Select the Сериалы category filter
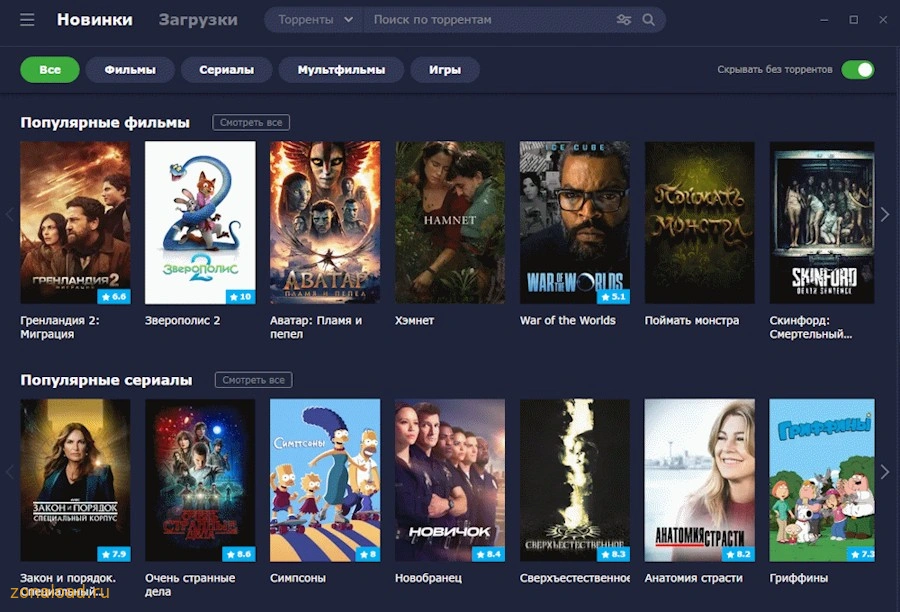Viewport: 900px width, 612px height. point(226,69)
